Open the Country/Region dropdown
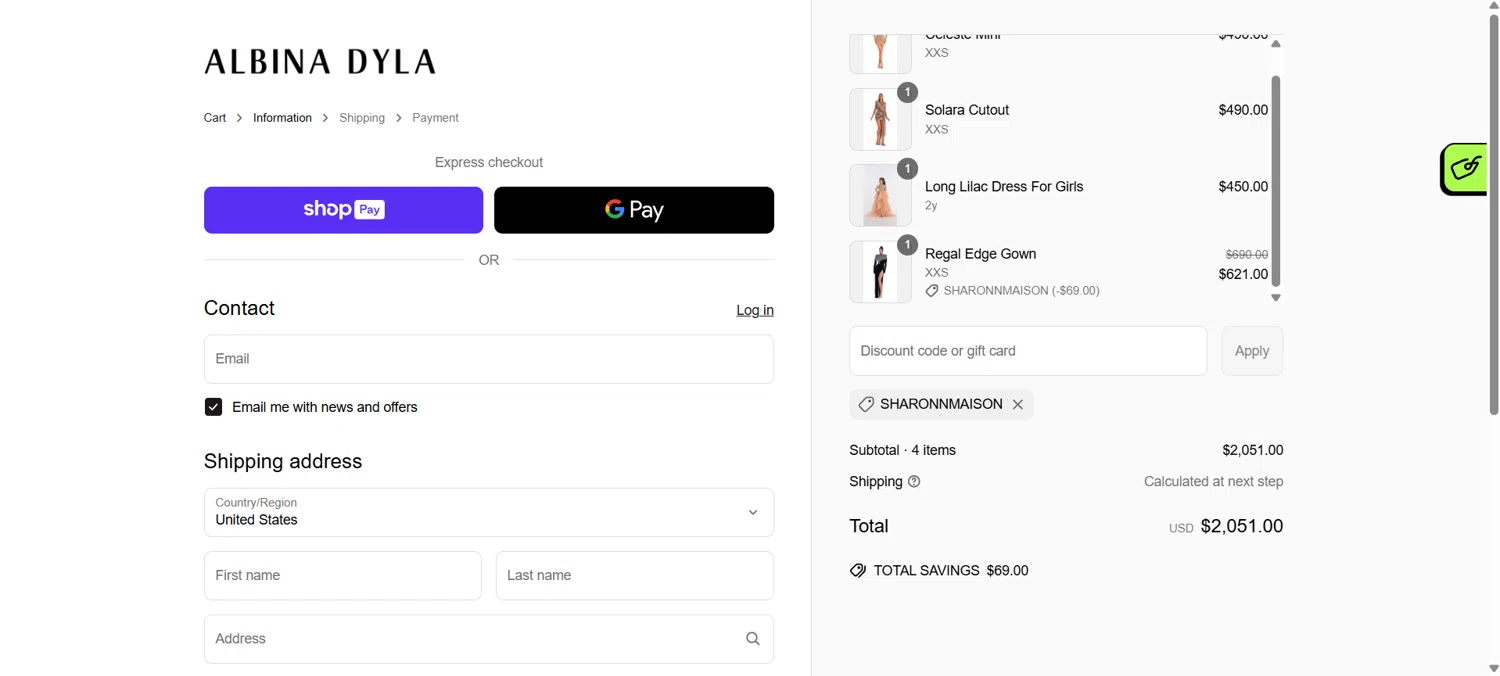1500x676 pixels. [x=489, y=512]
